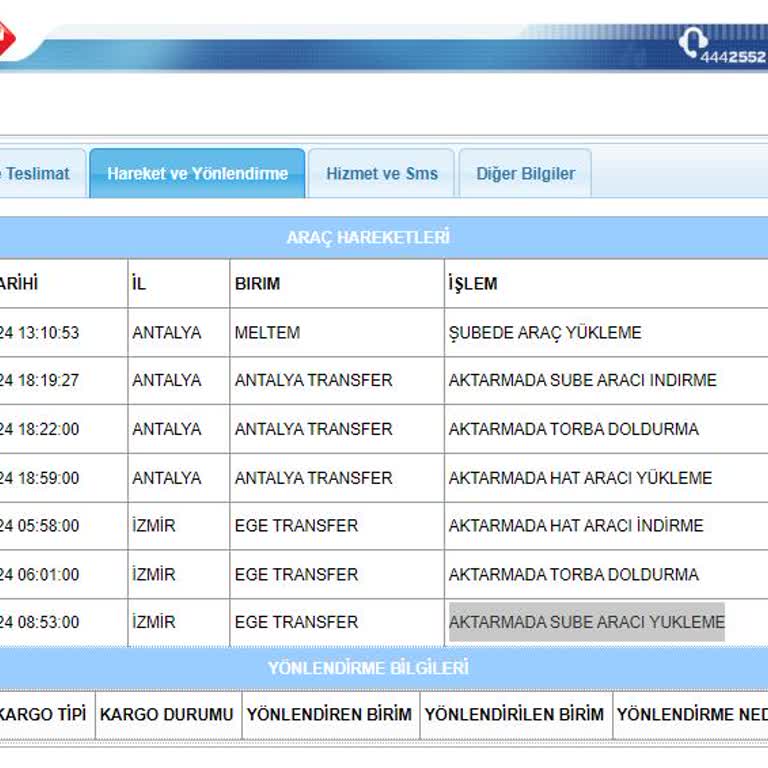Click the İL column header

[179, 284]
